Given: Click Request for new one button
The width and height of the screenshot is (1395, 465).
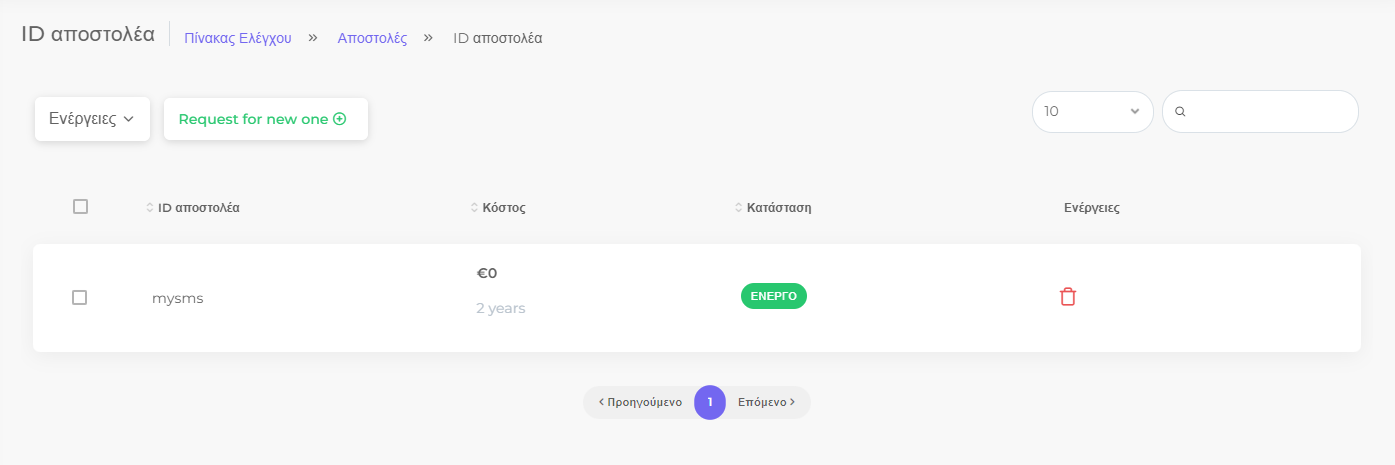Looking at the screenshot, I should point(266,119).
